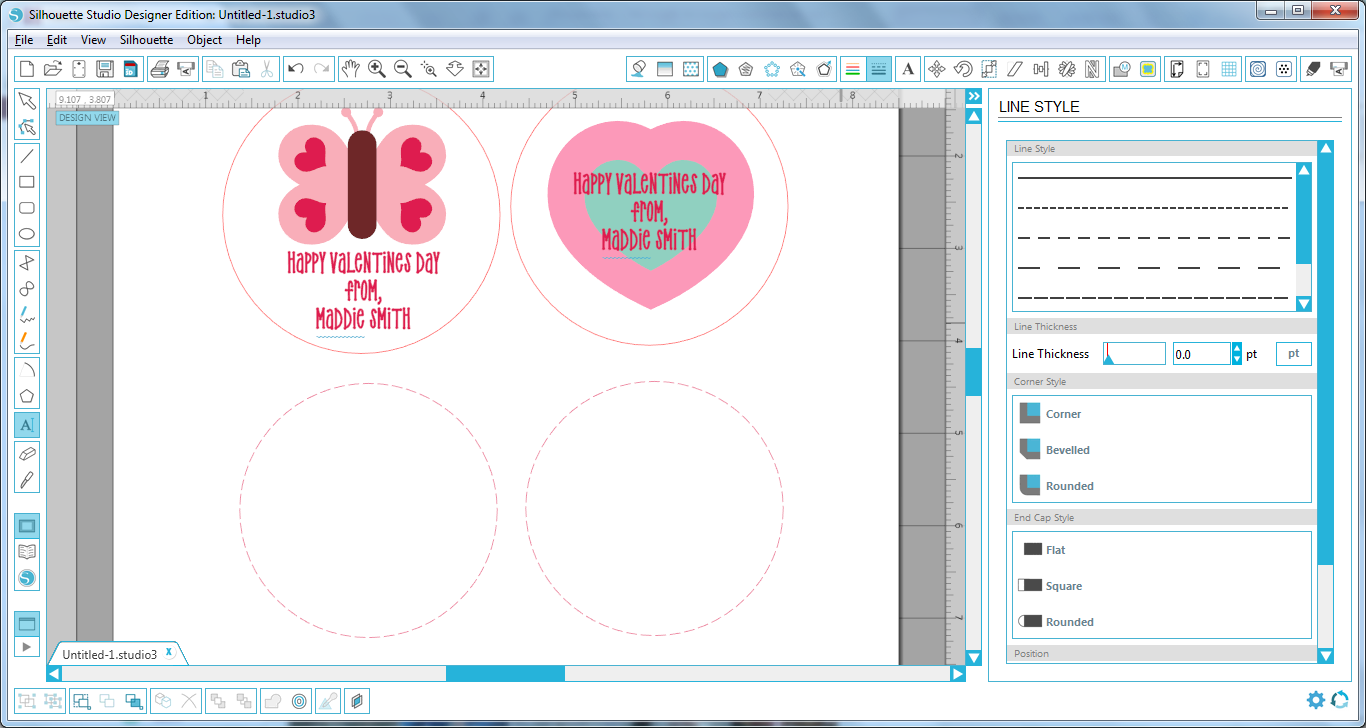The width and height of the screenshot is (1366, 728).
Task: Open the Help menu
Action: point(248,40)
